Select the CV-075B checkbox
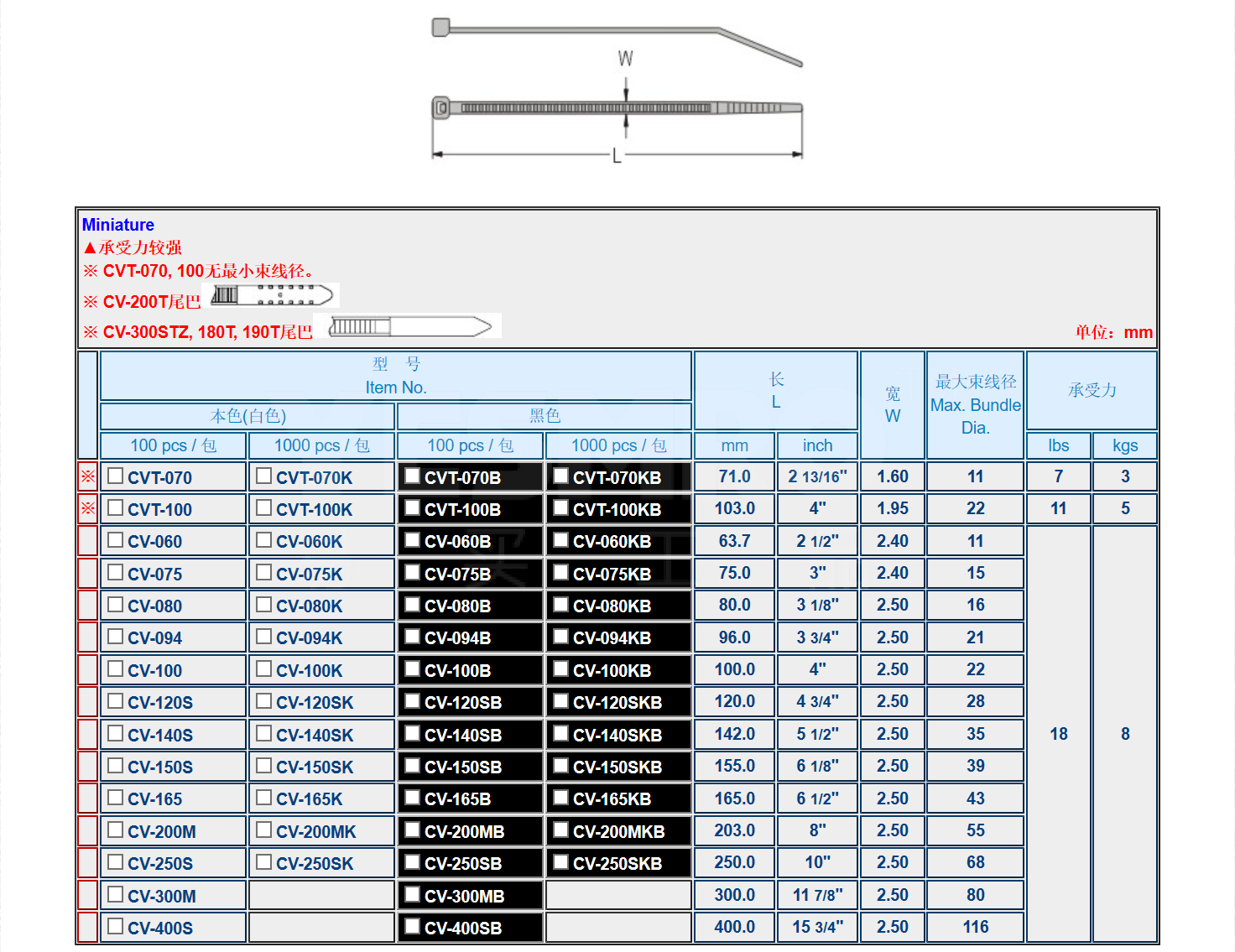 pyautogui.click(x=413, y=572)
